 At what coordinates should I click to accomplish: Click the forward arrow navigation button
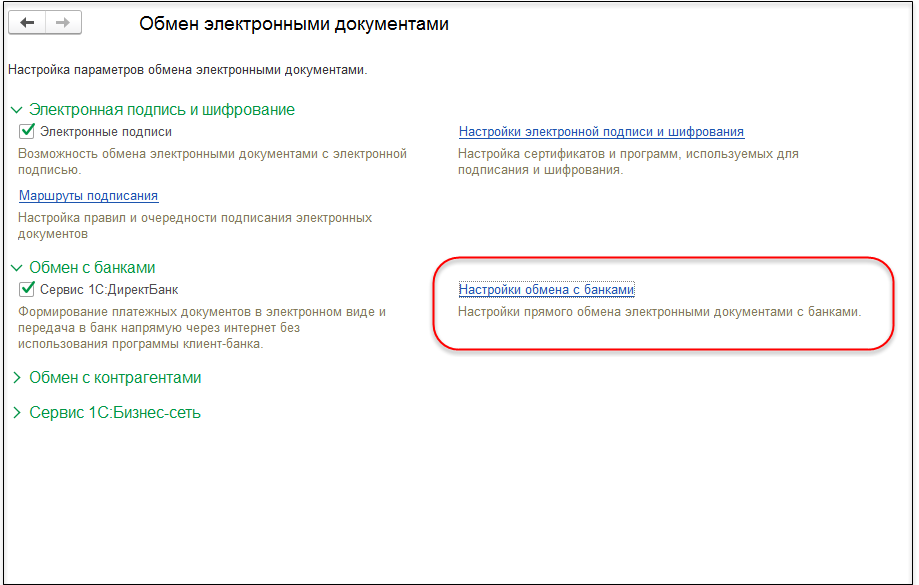[63, 23]
